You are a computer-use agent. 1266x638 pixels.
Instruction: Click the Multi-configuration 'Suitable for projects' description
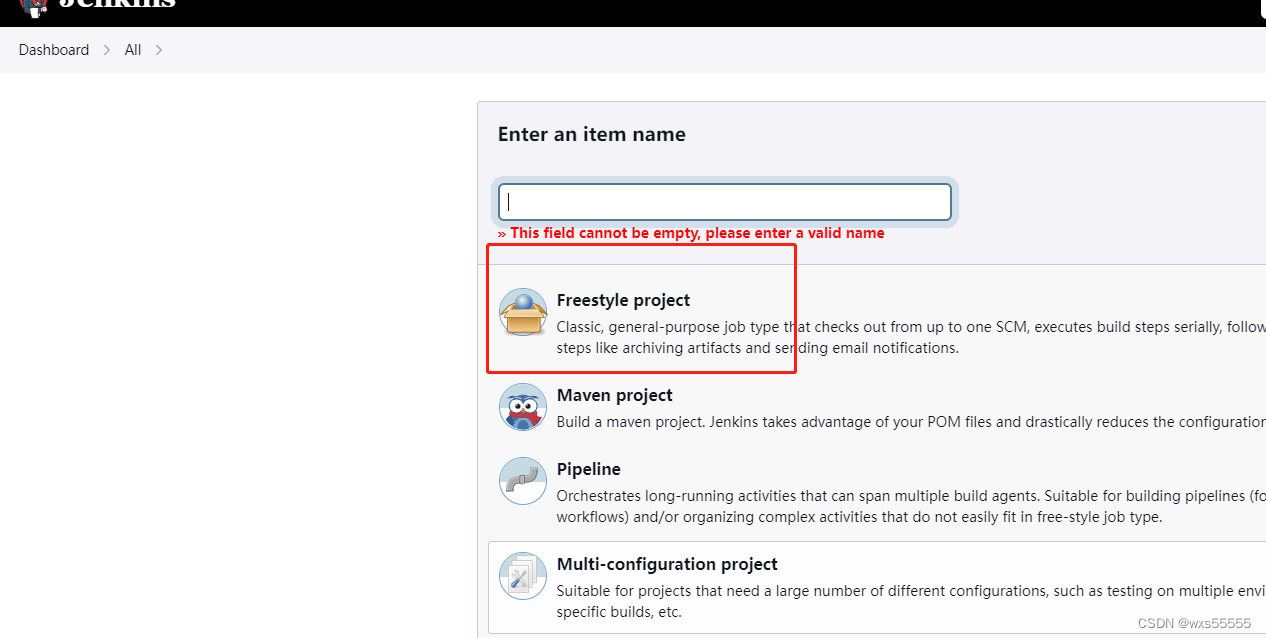[911, 601]
